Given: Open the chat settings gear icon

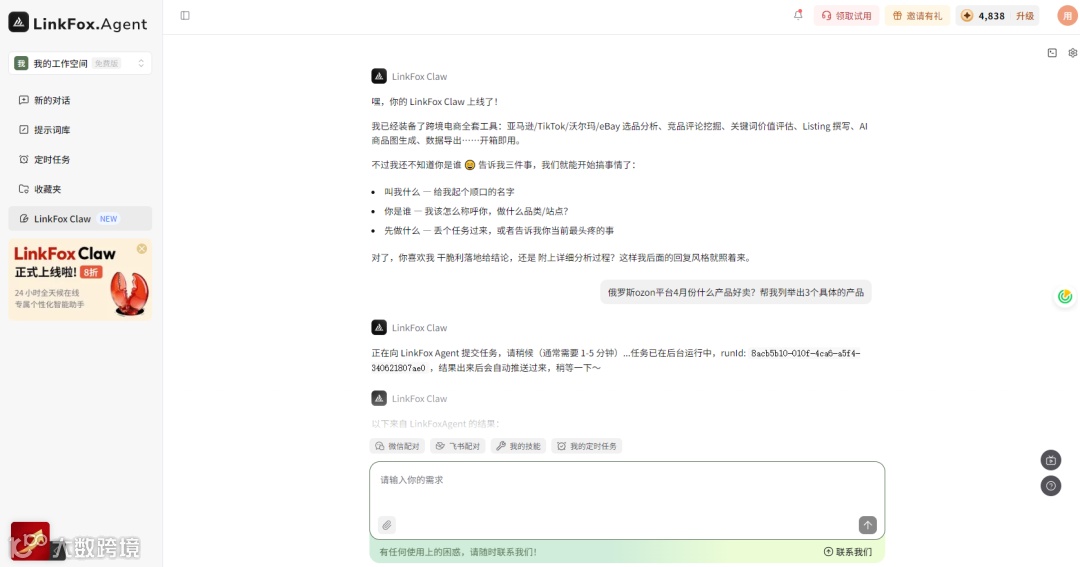Looking at the screenshot, I should 1072,53.
